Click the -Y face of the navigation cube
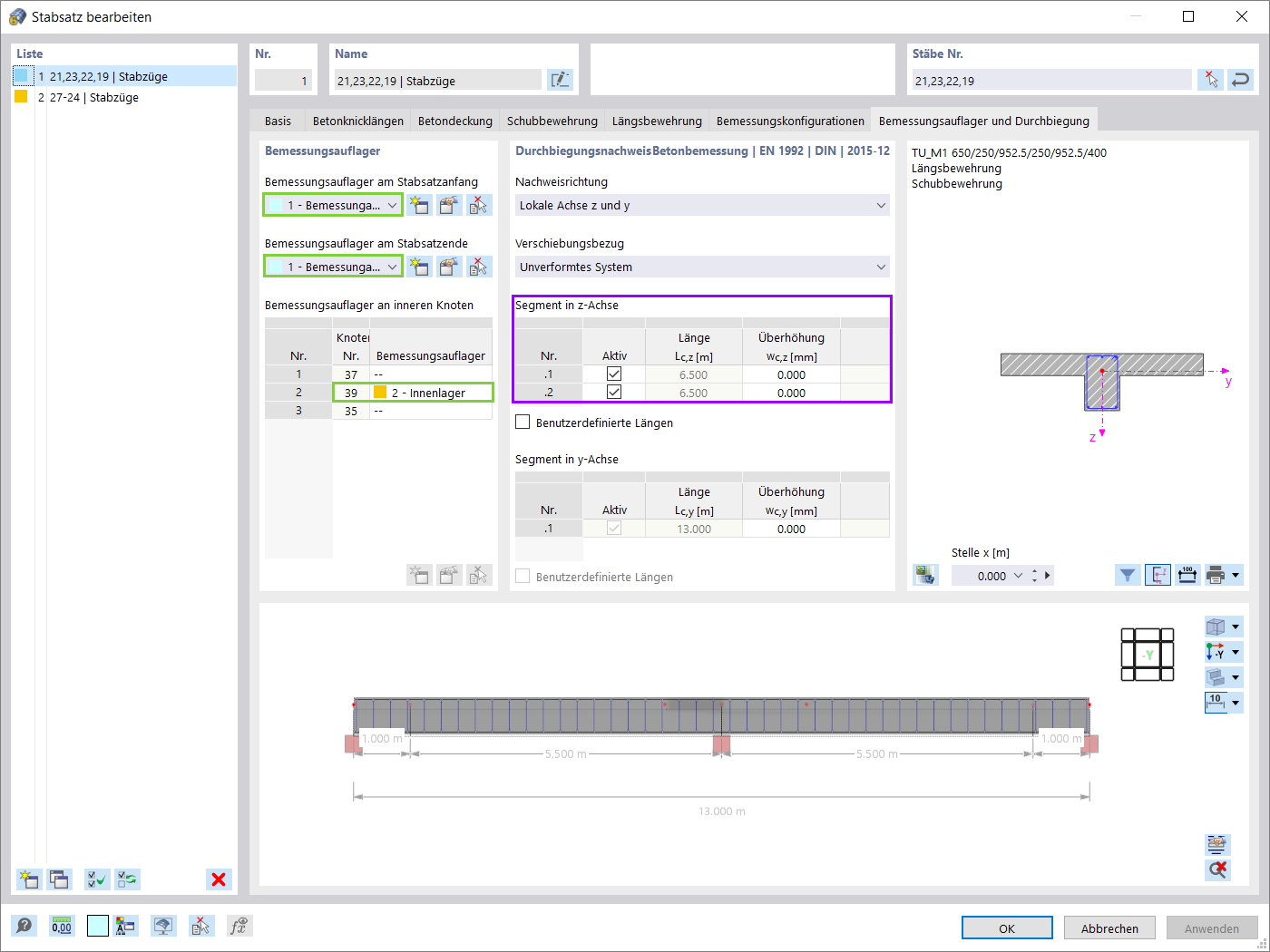 pyautogui.click(x=1148, y=655)
